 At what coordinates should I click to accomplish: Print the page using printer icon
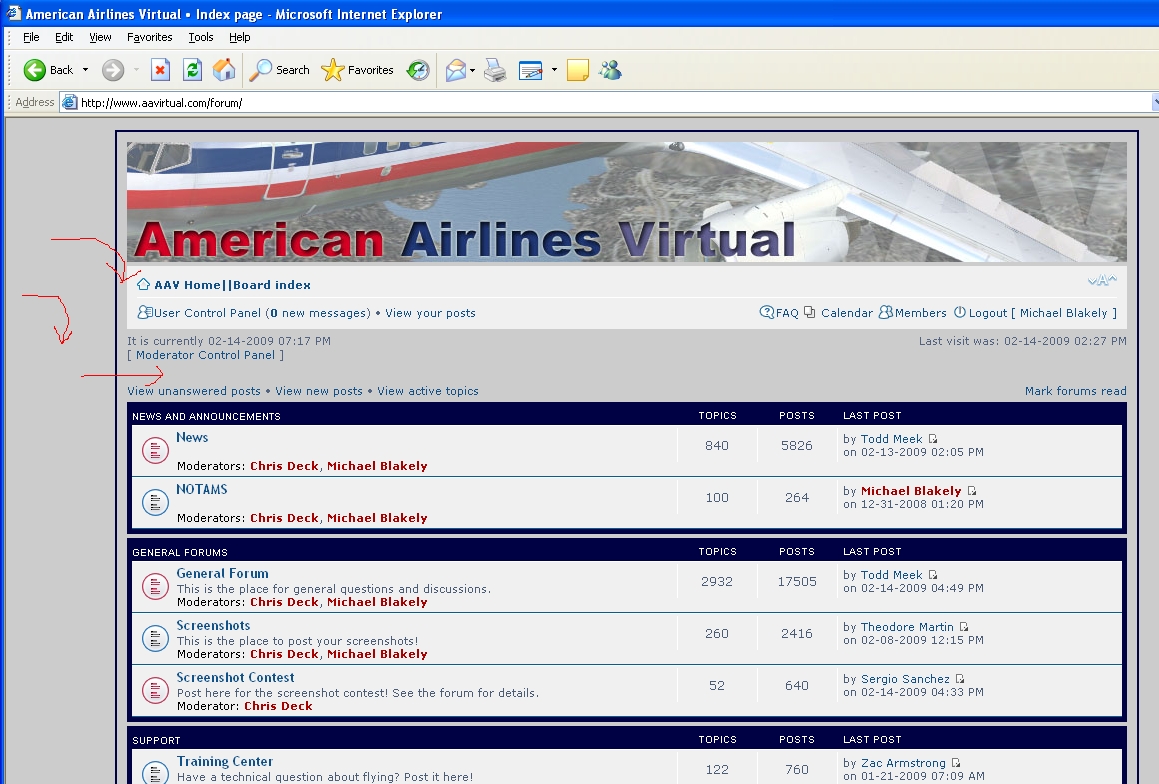click(495, 70)
